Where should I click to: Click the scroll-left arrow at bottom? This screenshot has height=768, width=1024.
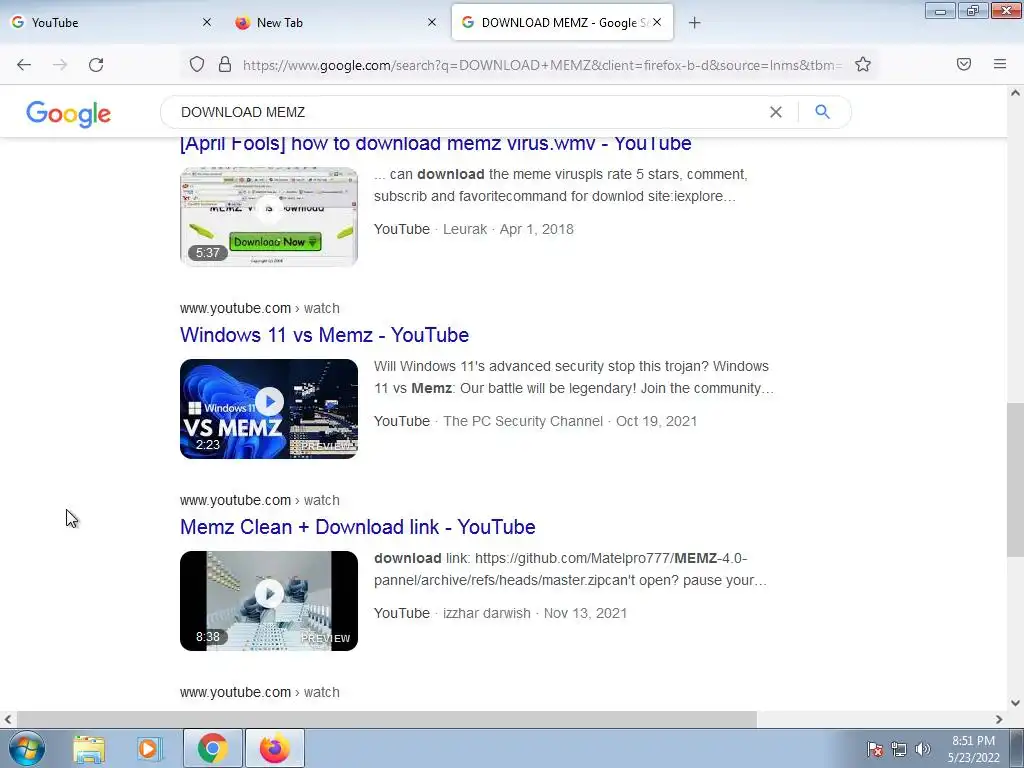(x=8, y=720)
